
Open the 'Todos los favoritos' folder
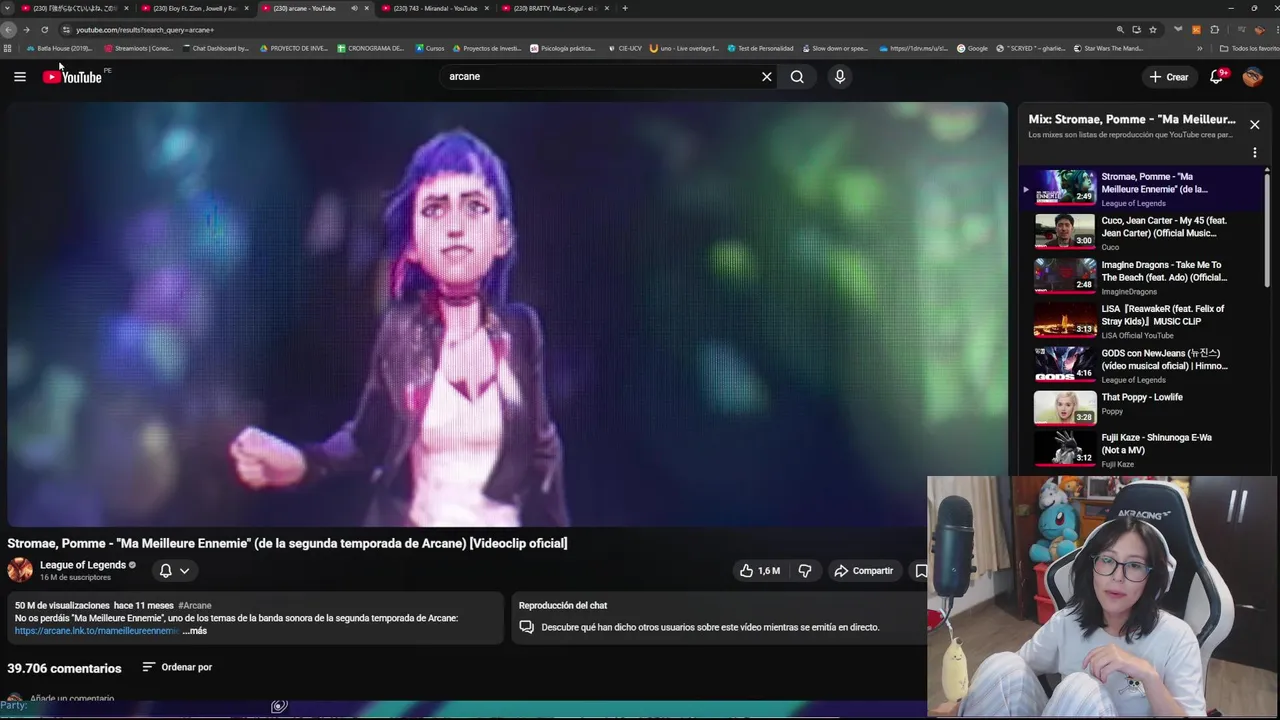tap(1249, 48)
